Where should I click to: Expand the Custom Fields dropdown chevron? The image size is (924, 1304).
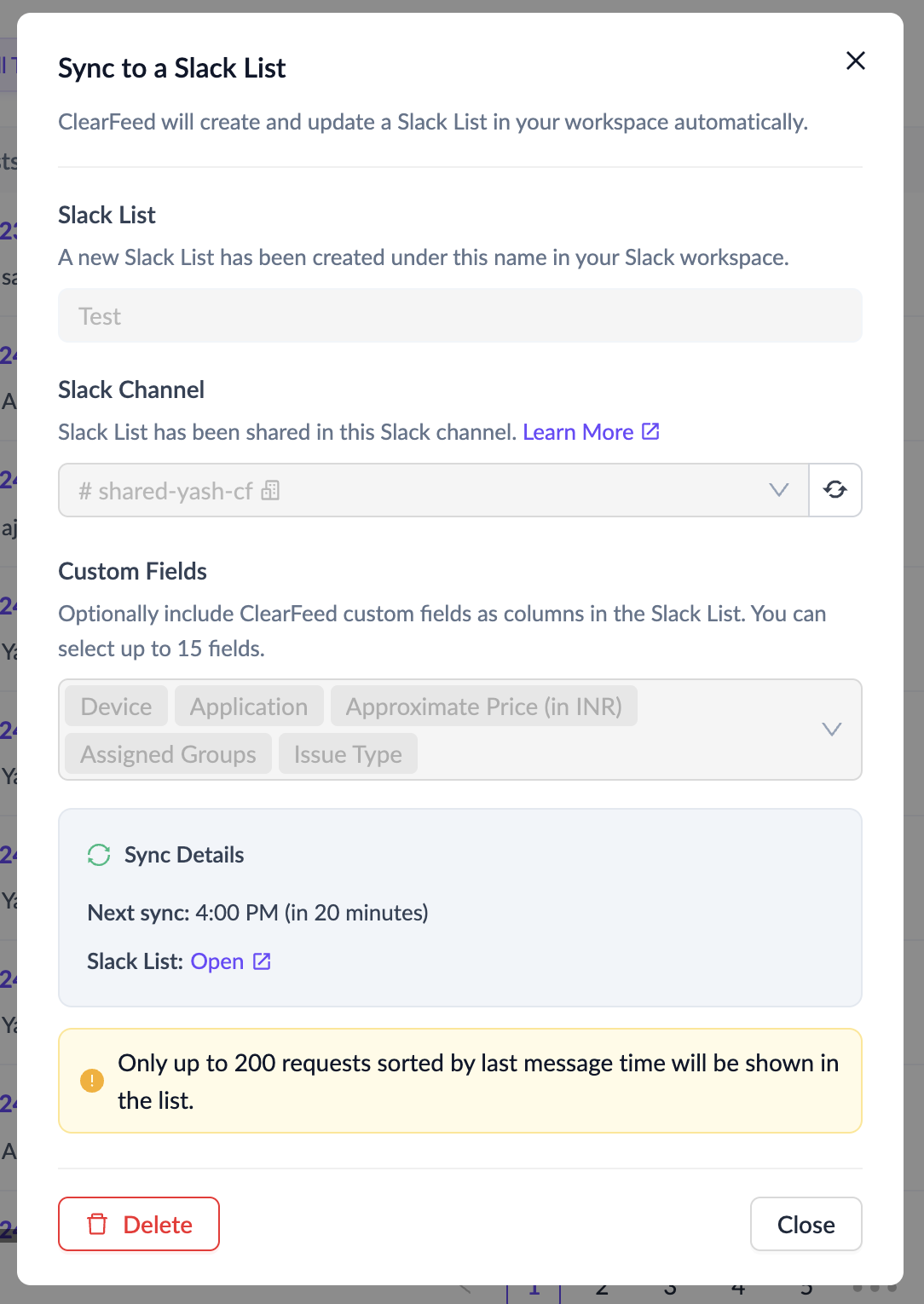point(831,730)
